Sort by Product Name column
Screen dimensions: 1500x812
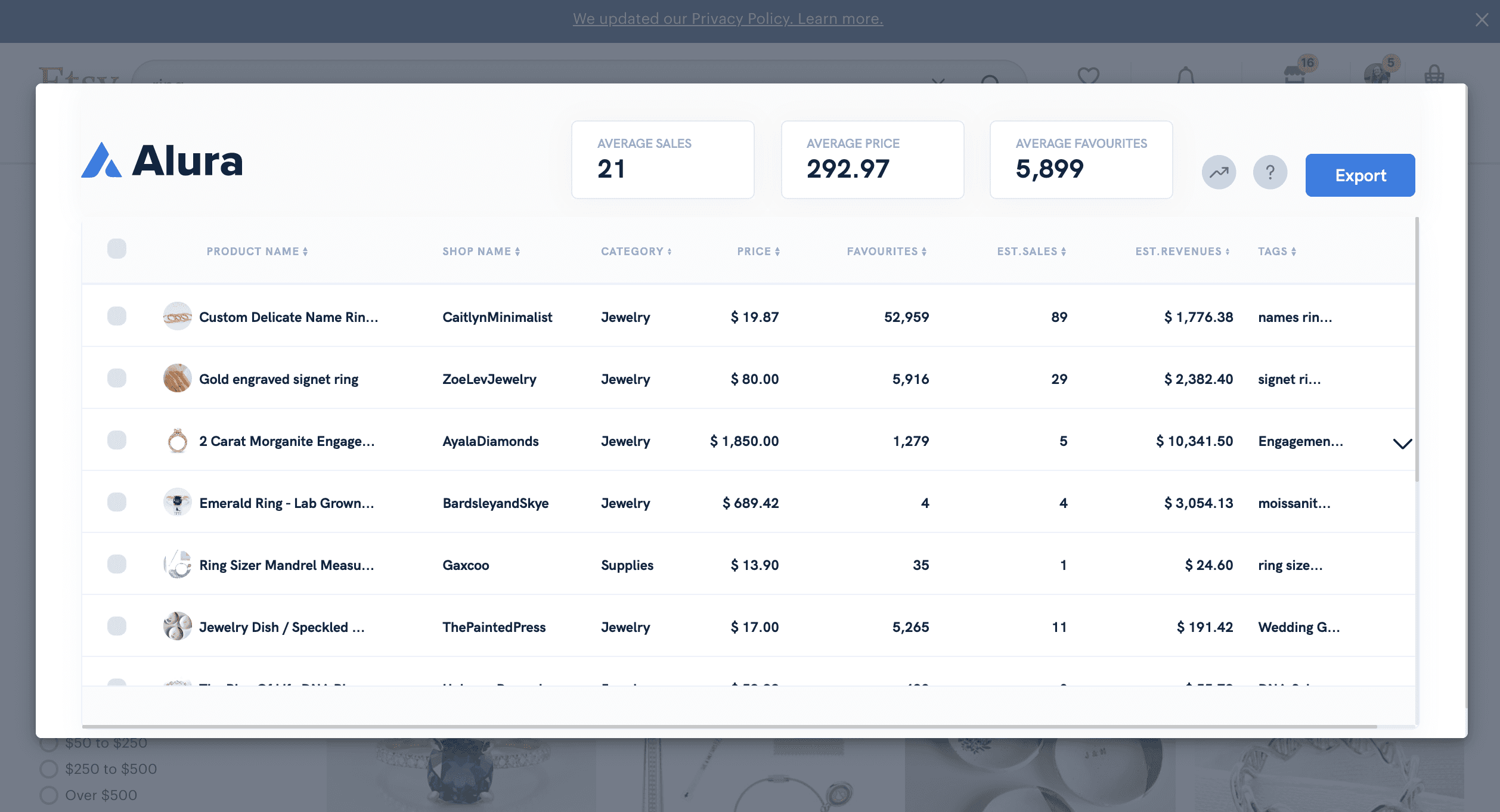[258, 252]
